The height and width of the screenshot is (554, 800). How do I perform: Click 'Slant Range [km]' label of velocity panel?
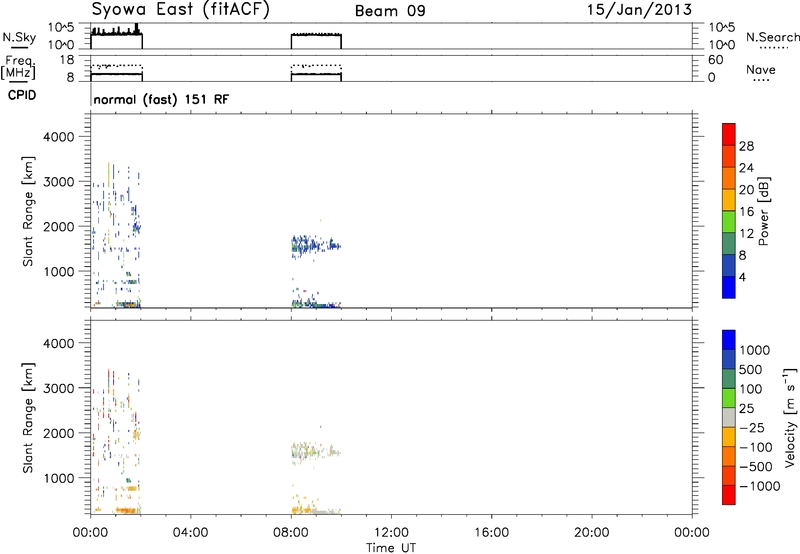point(28,418)
